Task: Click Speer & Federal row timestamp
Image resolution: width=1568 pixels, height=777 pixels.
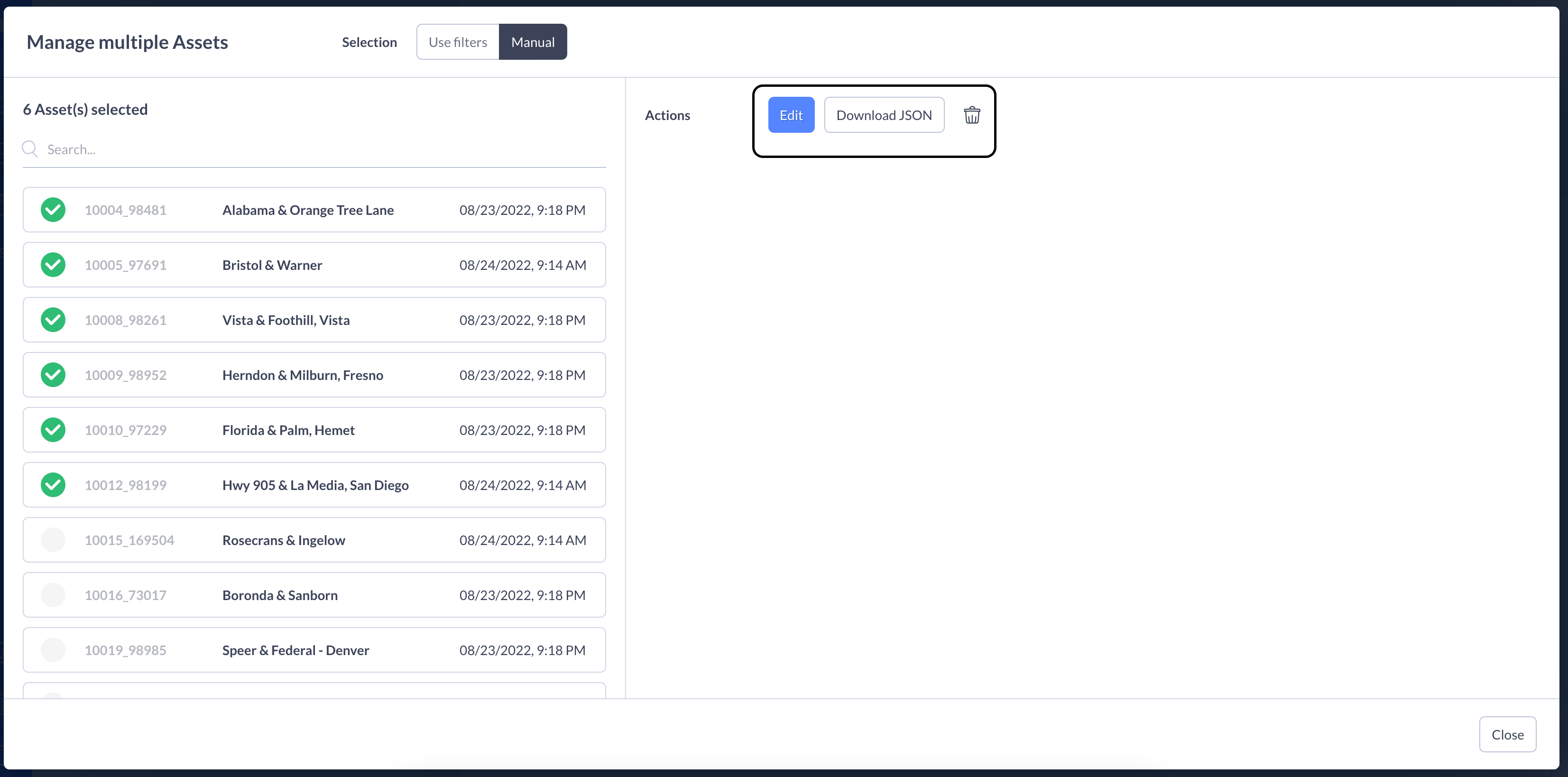Action: (x=522, y=650)
